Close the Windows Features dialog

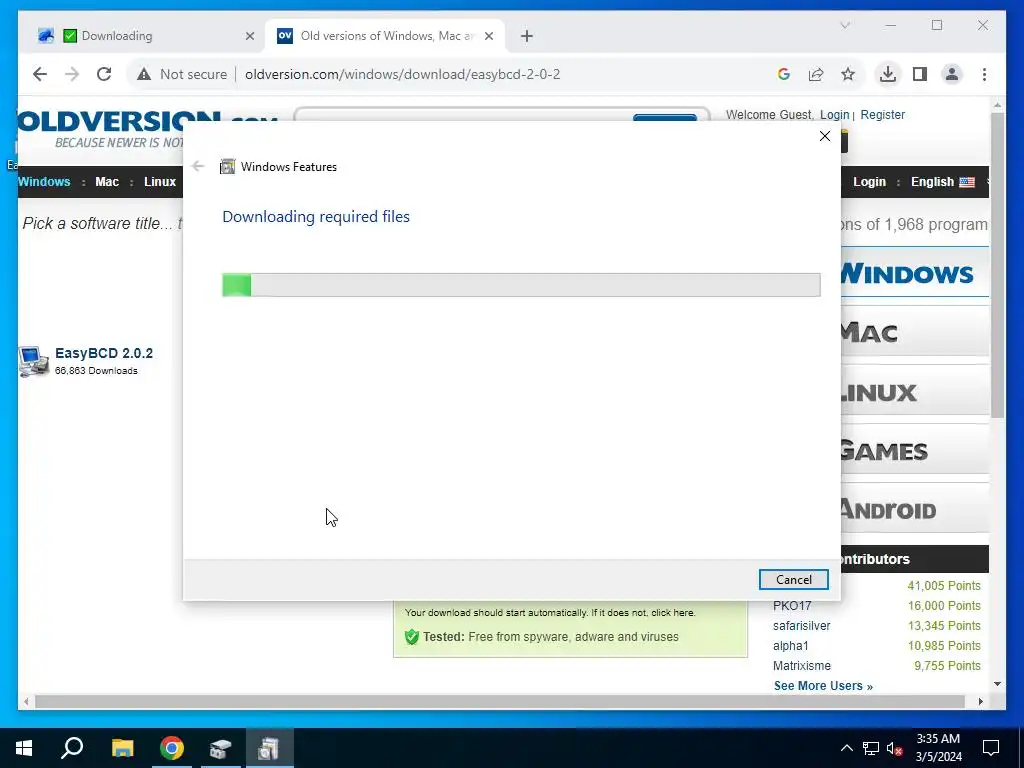tap(825, 136)
